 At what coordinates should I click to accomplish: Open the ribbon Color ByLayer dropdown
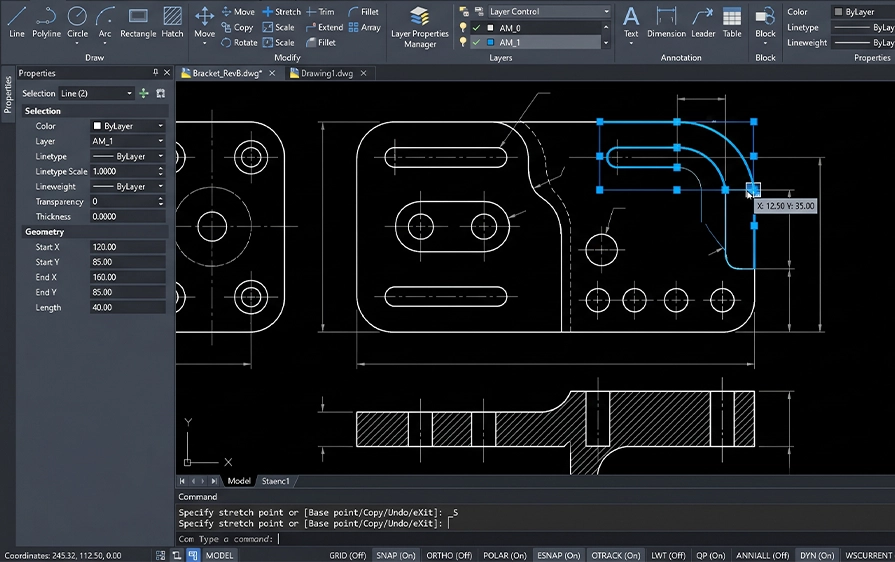pos(863,11)
